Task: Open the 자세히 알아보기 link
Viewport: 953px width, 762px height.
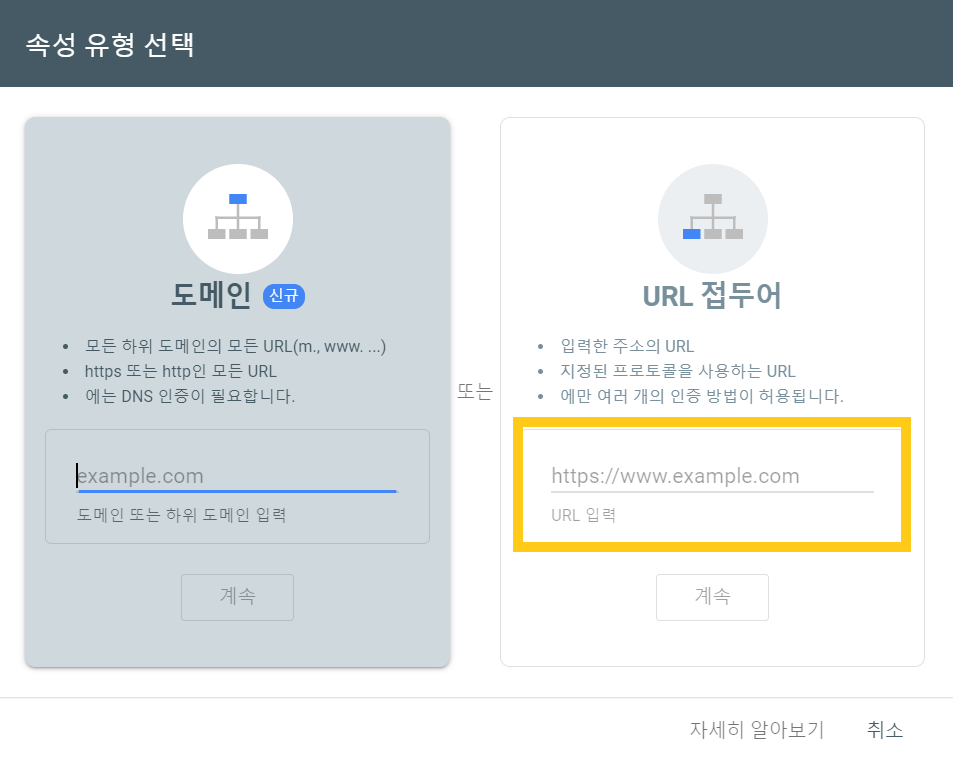Action: 757,729
